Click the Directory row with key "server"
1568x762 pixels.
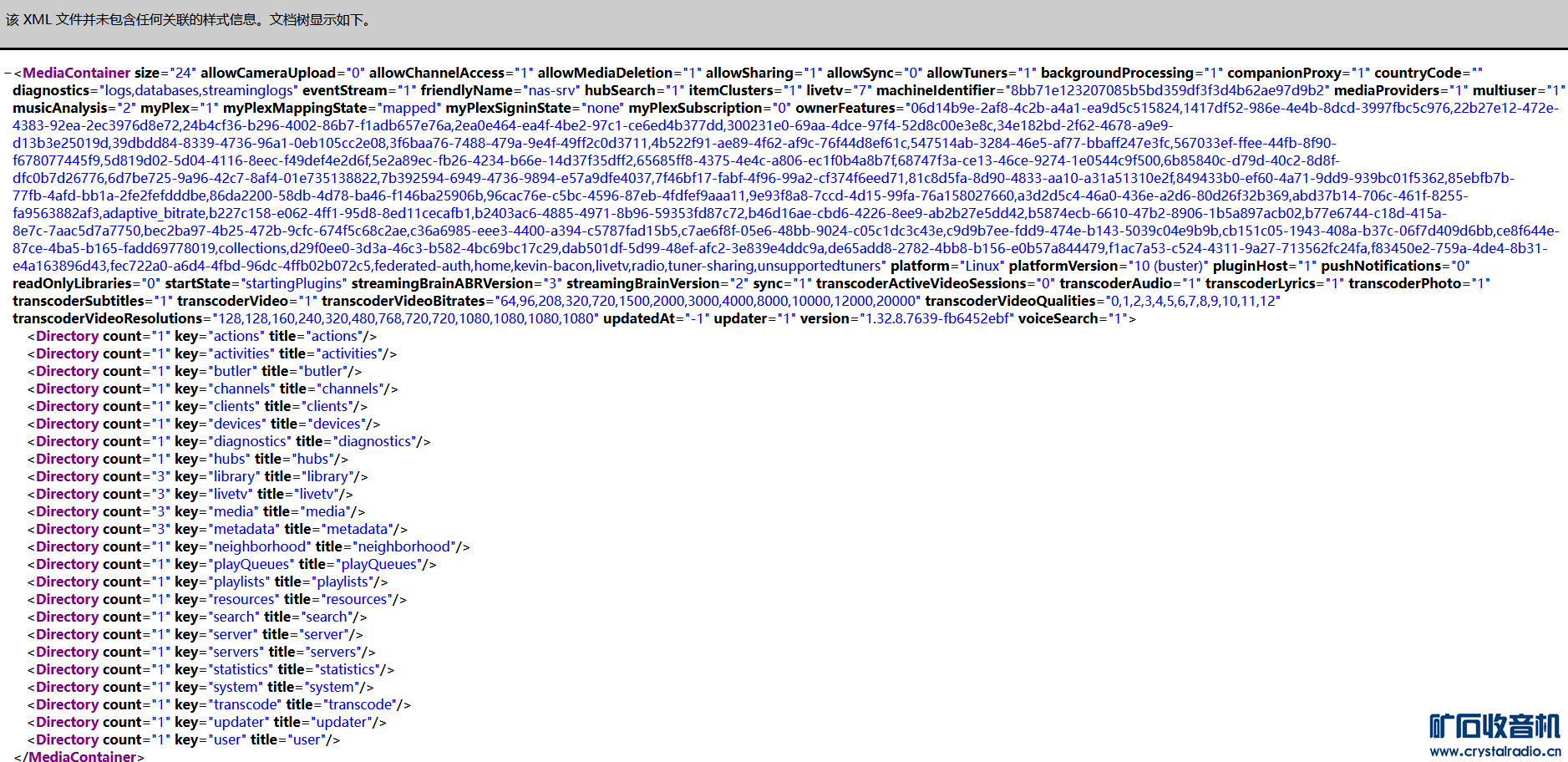point(195,635)
